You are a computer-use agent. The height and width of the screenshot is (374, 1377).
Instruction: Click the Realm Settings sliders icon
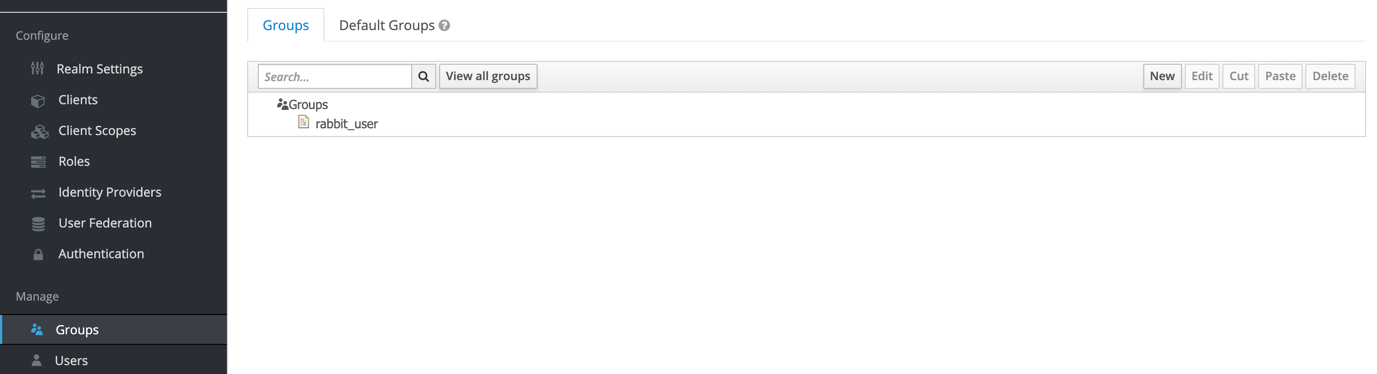[x=38, y=69]
